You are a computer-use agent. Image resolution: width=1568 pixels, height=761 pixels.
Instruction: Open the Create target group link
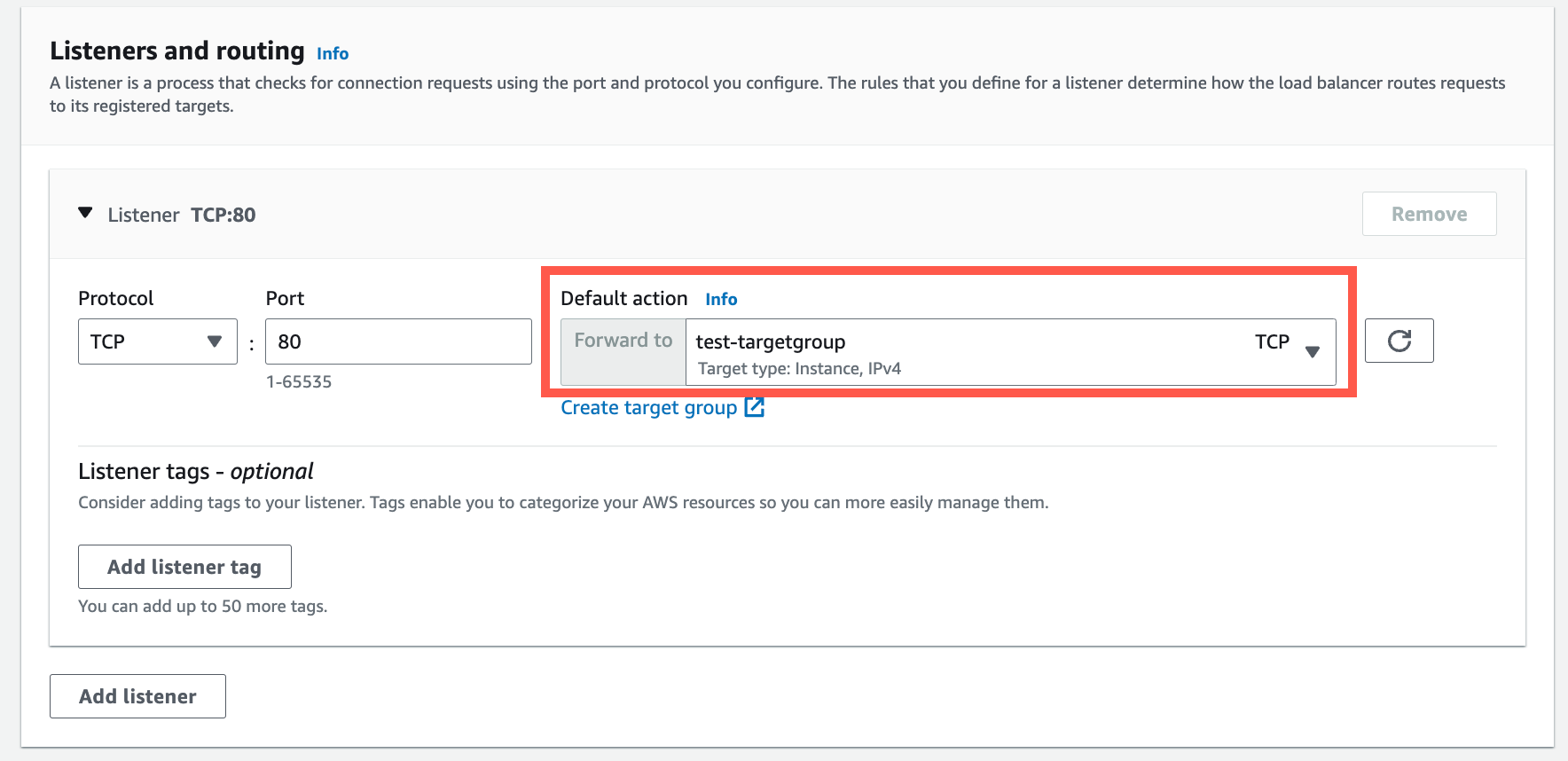(648, 407)
